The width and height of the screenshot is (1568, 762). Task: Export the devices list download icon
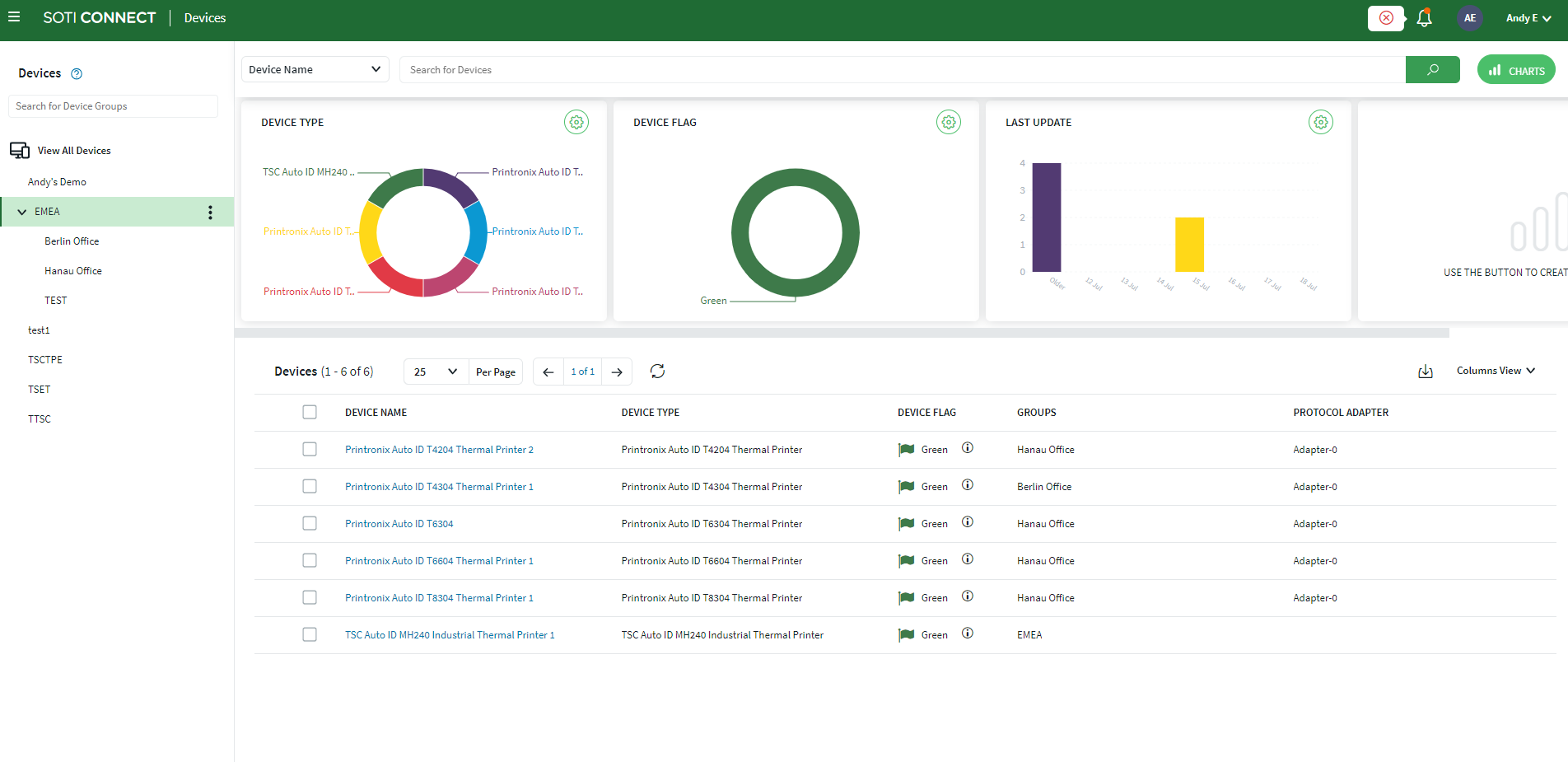point(1426,372)
